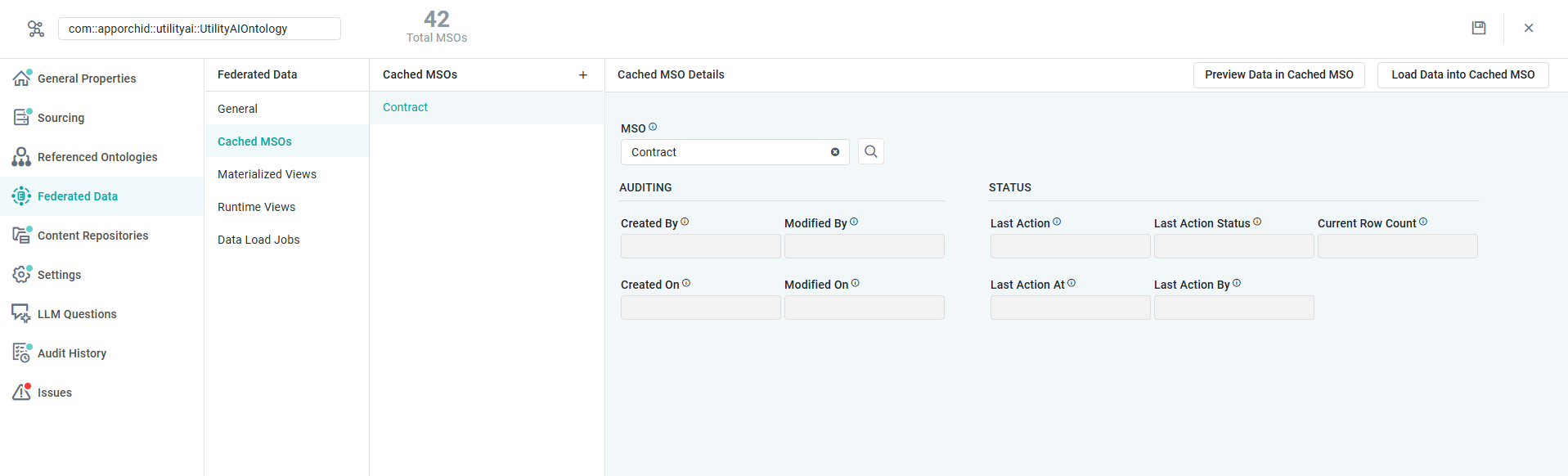This screenshot has width=1568, height=476.
Task: Click the ontology name text field
Action: click(199, 29)
